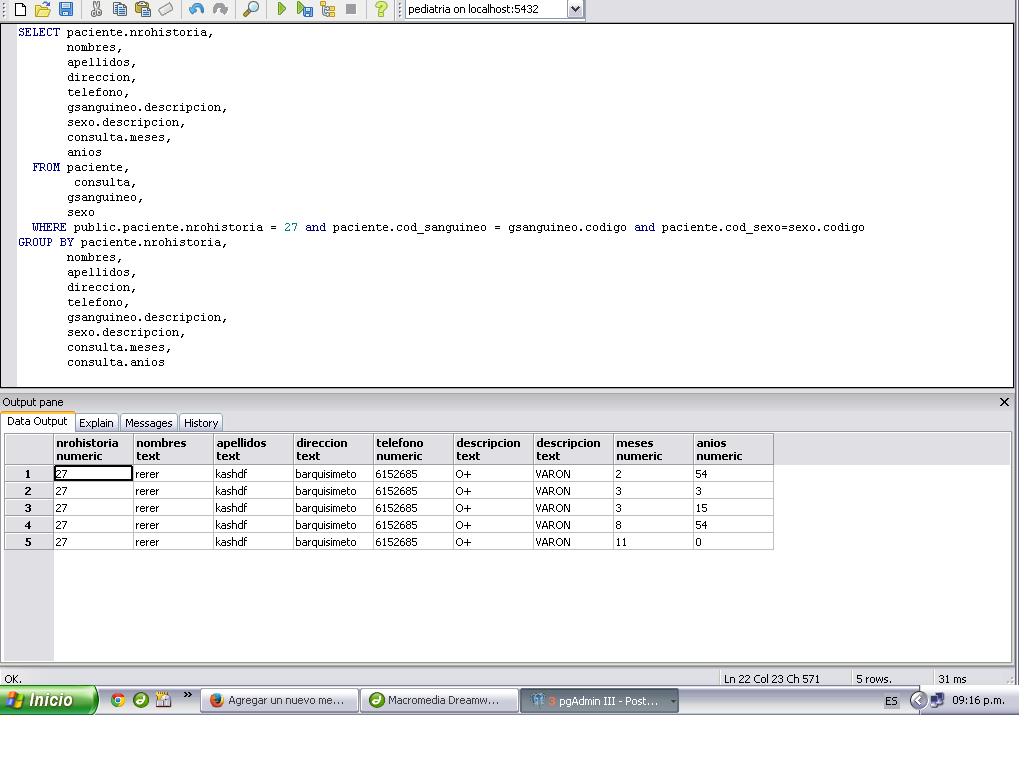Click anios value 0 in row 5
The width and height of the screenshot is (1024, 768).
[x=733, y=542]
